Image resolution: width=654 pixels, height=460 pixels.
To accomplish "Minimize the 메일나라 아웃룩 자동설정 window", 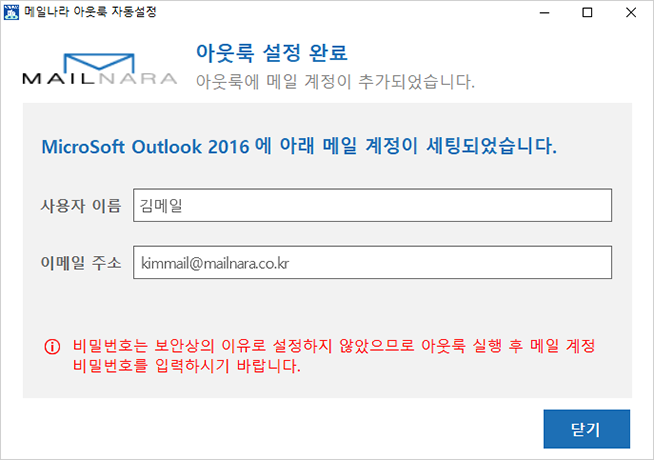I will click(x=544, y=13).
